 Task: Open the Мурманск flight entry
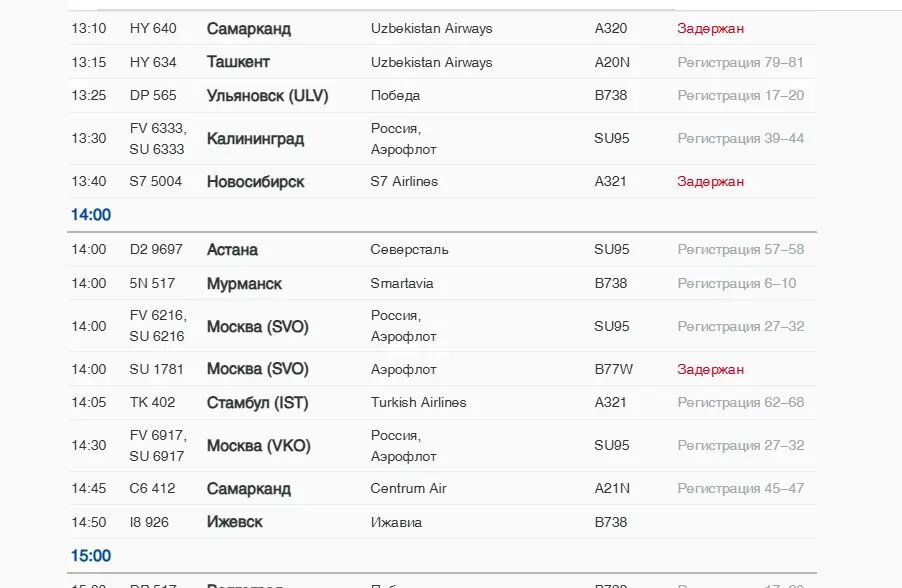coord(244,284)
